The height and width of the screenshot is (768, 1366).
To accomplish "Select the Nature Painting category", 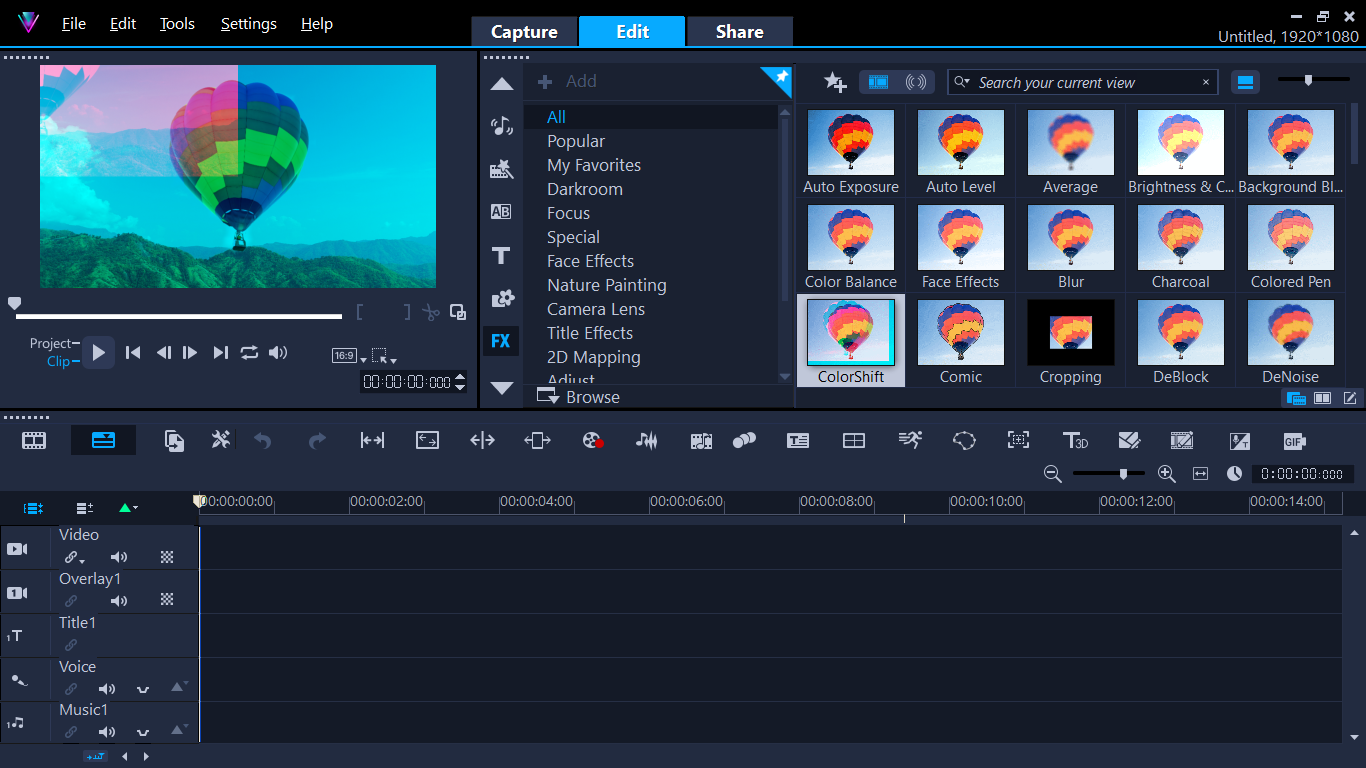I will point(606,285).
